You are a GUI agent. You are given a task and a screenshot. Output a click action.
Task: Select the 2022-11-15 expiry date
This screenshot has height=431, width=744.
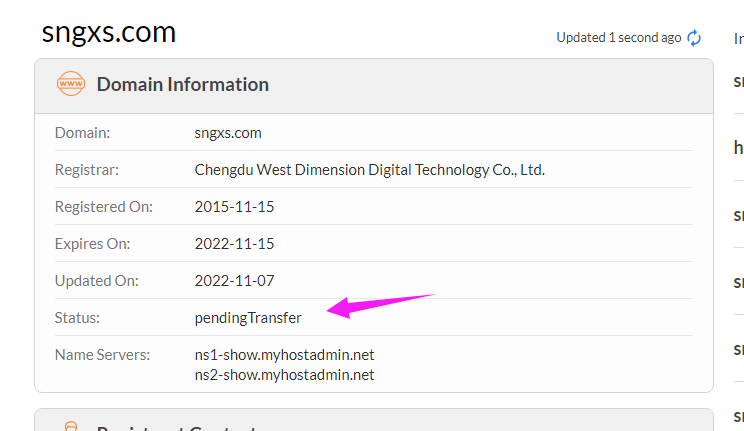pos(234,243)
